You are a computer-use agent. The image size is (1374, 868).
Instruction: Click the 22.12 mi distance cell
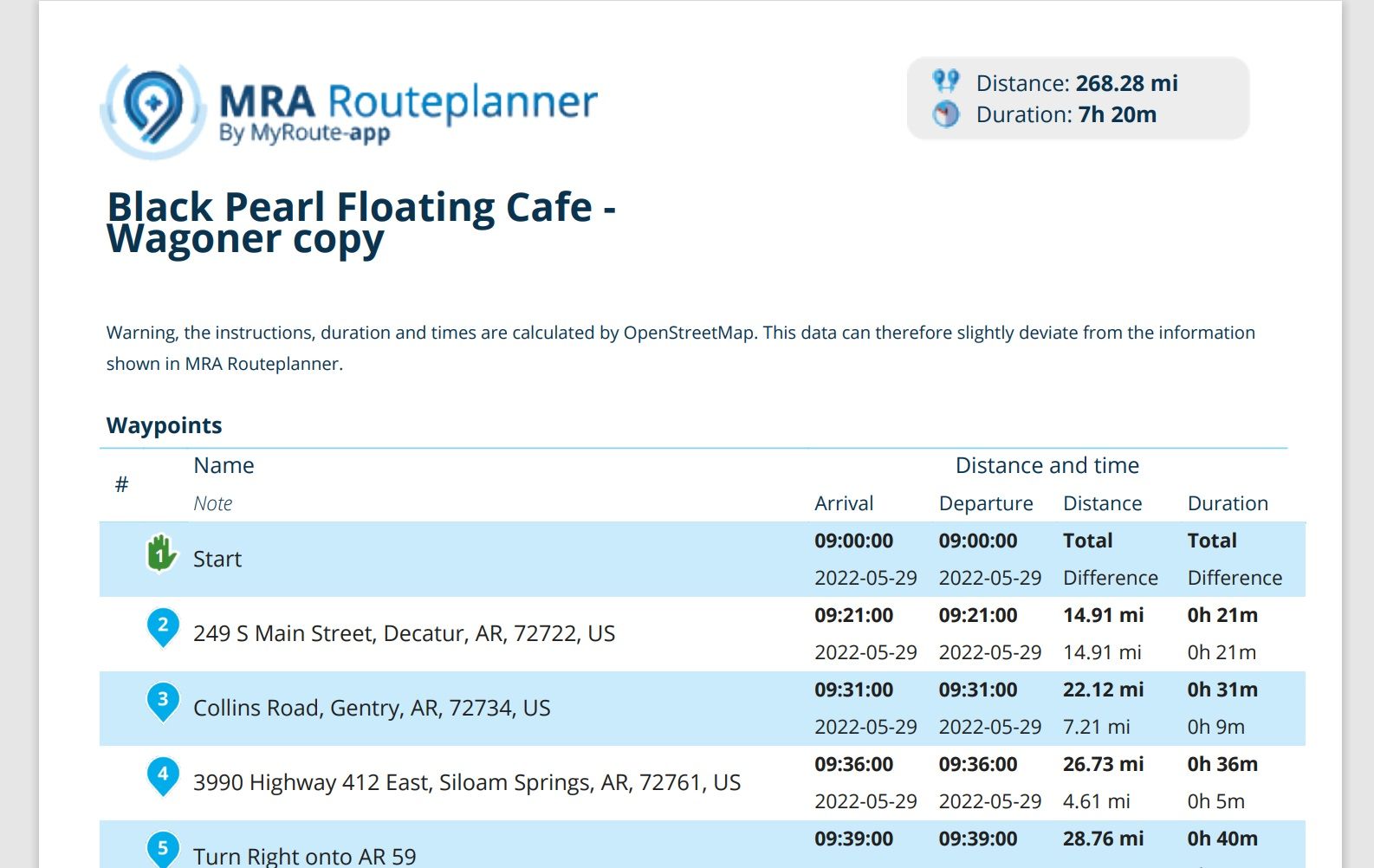[x=1104, y=690]
